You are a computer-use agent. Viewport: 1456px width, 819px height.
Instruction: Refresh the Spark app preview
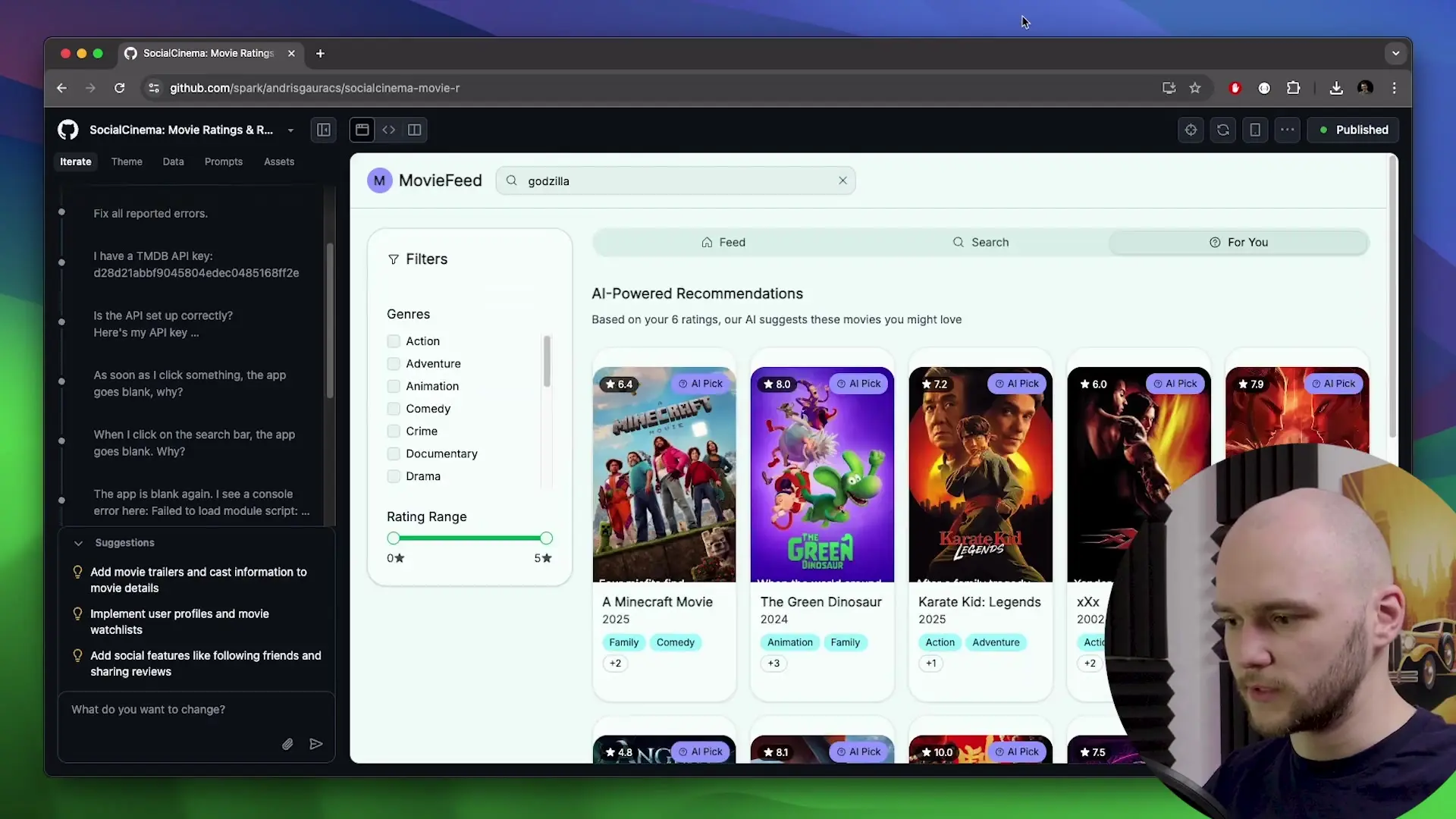click(x=1223, y=130)
